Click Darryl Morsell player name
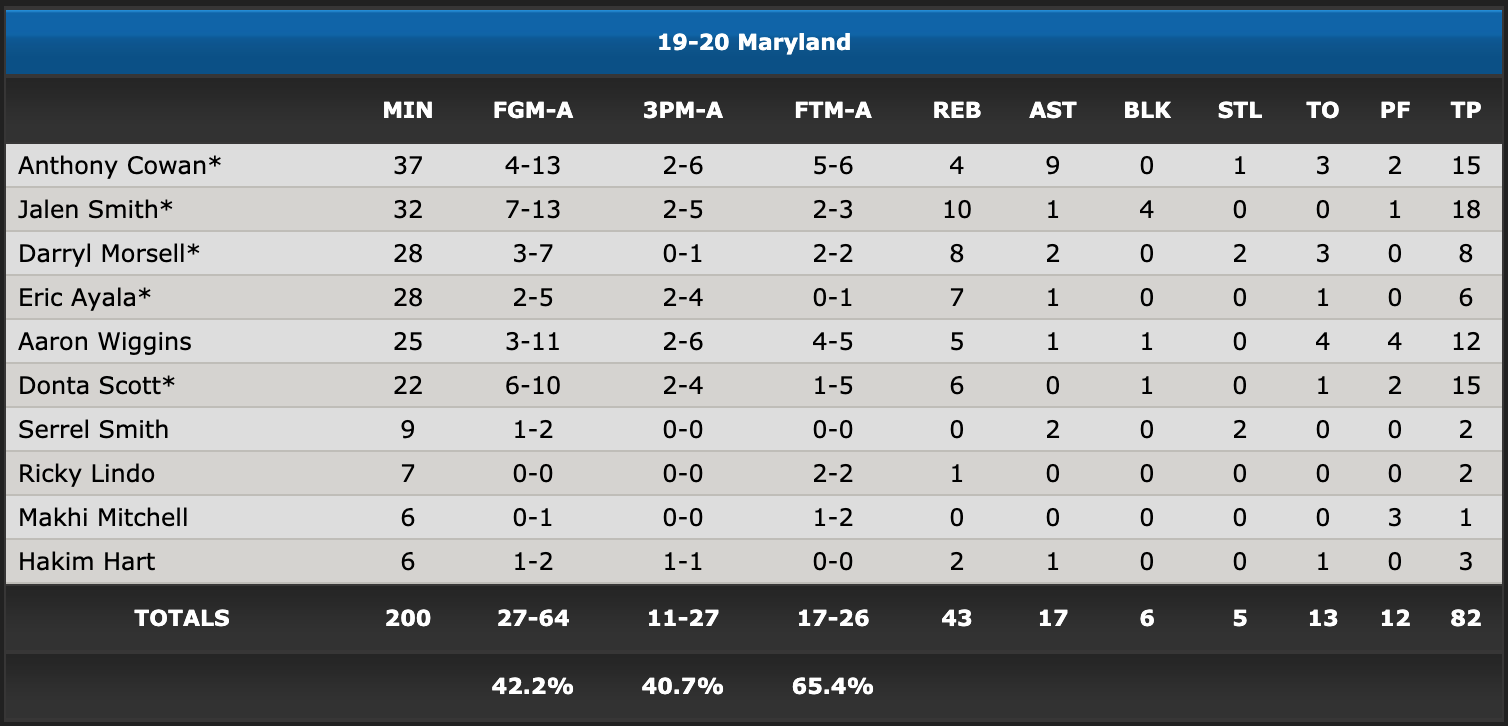 [x=109, y=253]
